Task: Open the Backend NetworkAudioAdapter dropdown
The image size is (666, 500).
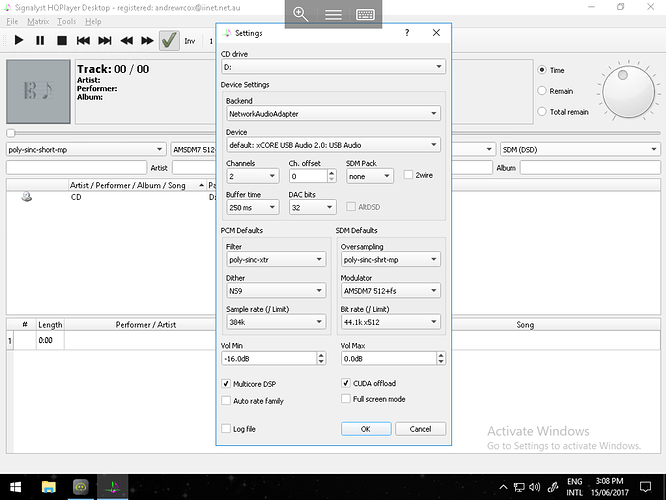Action: tap(333, 113)
